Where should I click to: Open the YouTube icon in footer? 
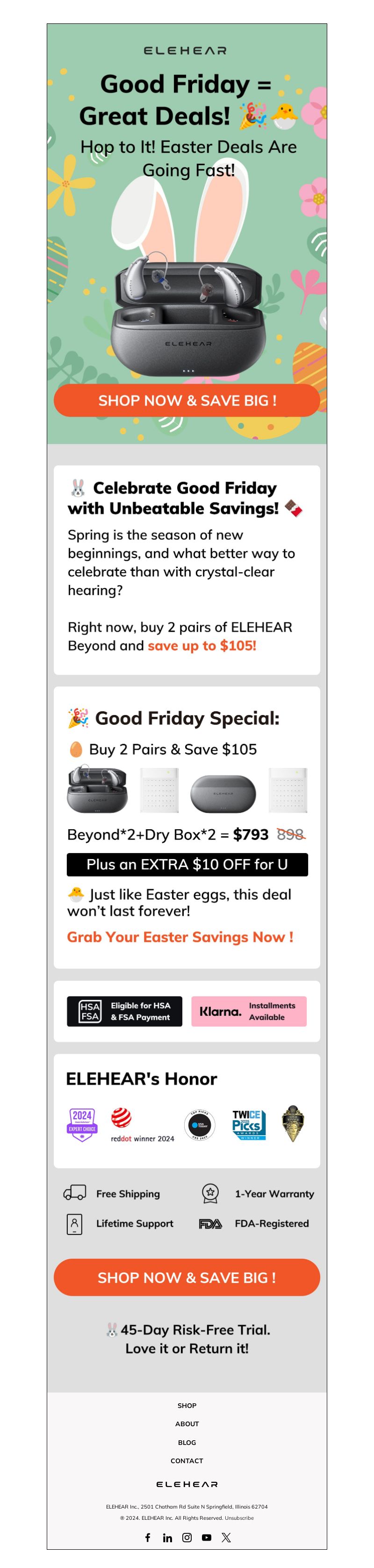207,1537
